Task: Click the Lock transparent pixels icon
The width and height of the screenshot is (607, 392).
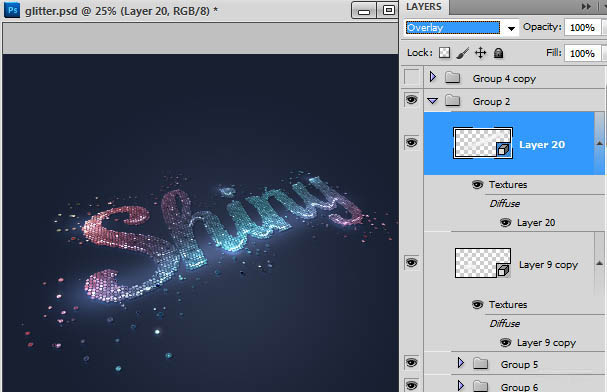Action: tap(444, 53)
